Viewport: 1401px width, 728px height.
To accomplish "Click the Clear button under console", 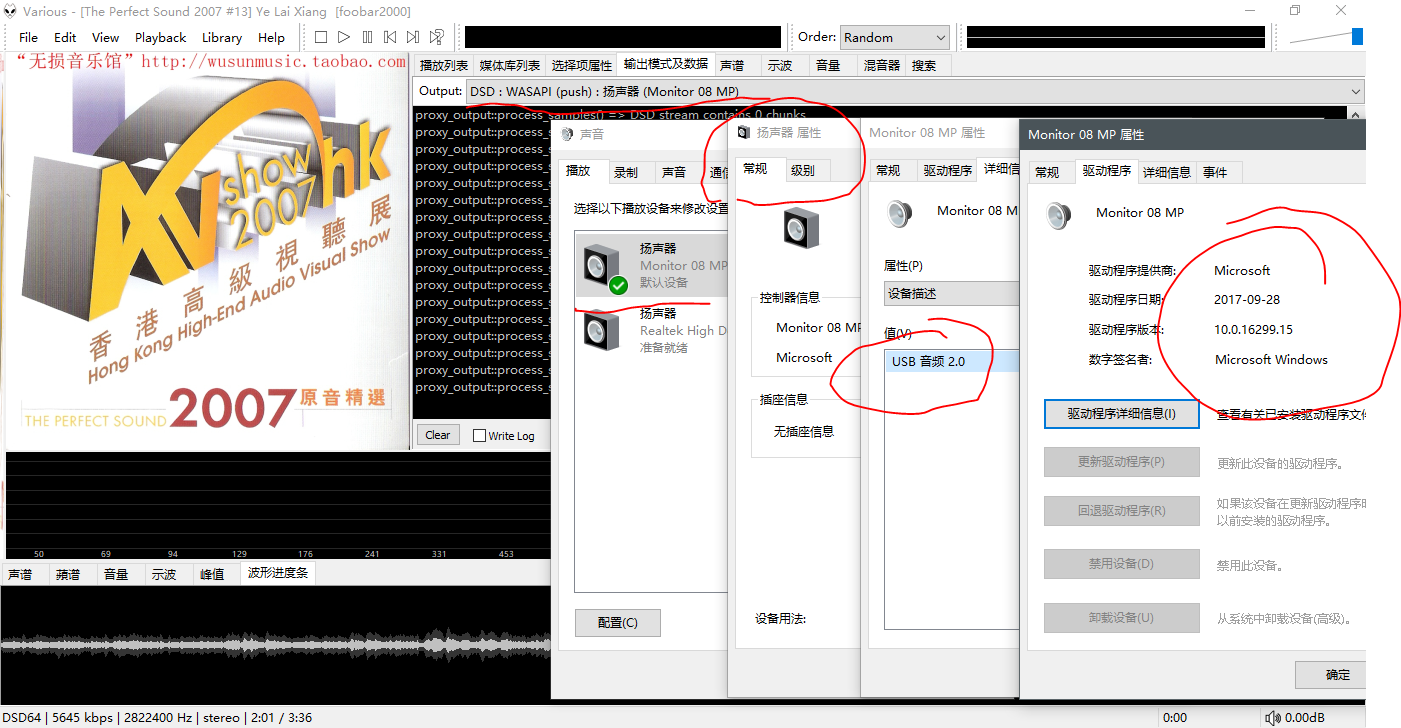I will [x=437, y=435].
